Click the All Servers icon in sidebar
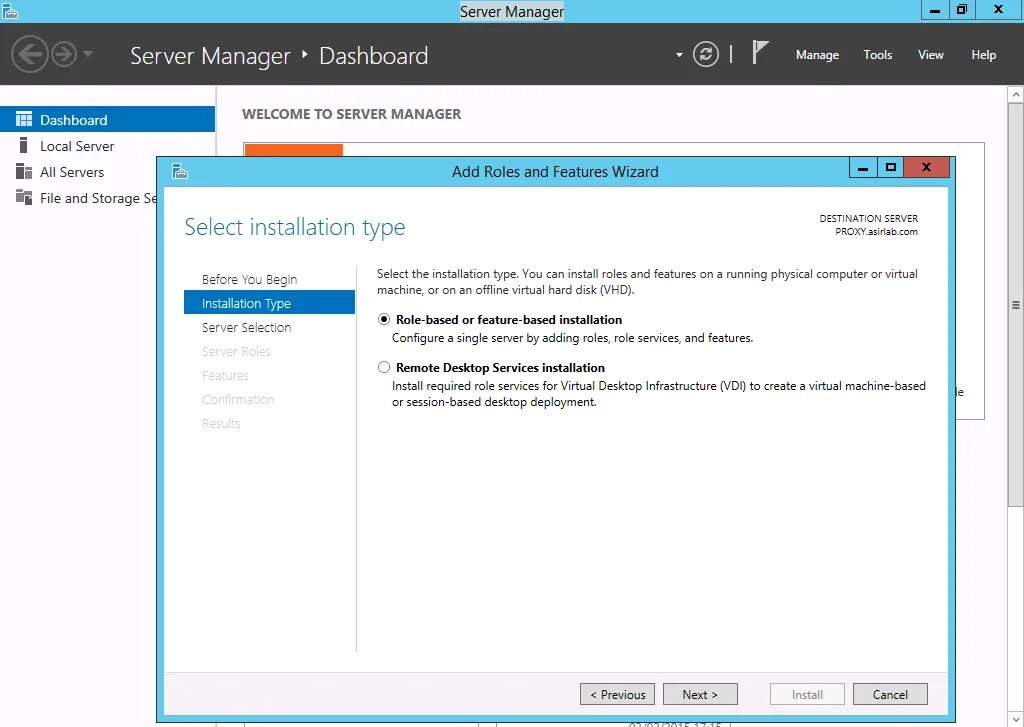The width and height of the screenshot is (1024, 727). [x=24, y=171]
